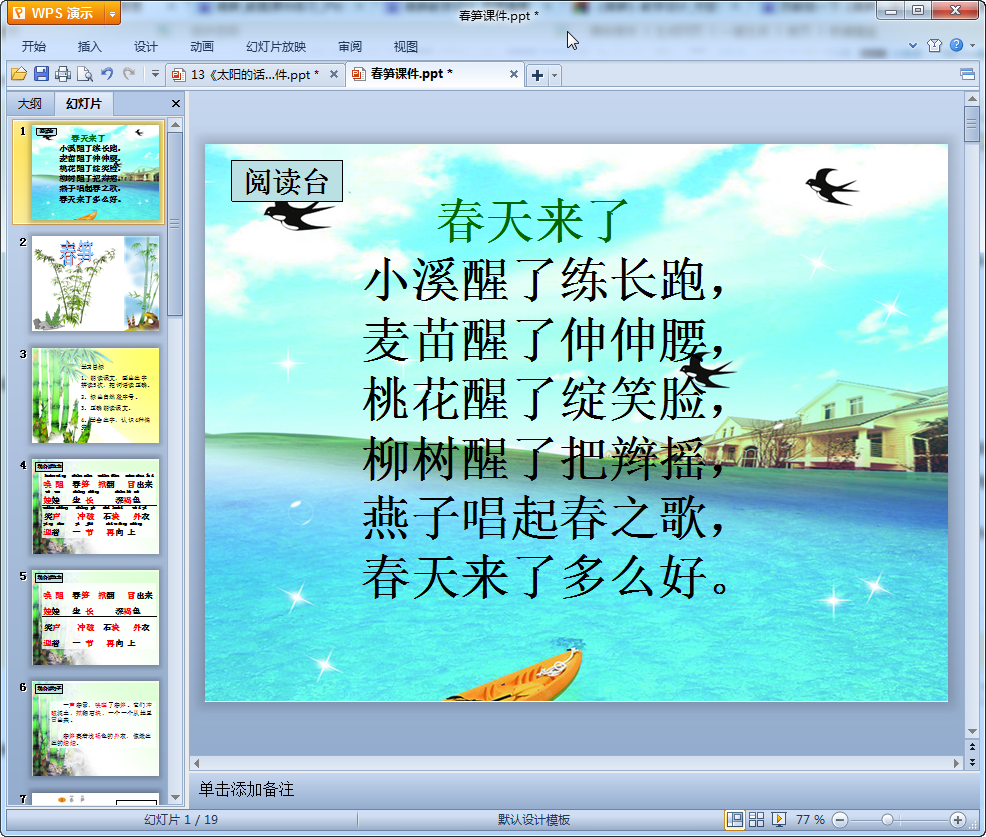Print using the printer icon
The height and width of the screenshot is (837, 986).
click(63, 74)
